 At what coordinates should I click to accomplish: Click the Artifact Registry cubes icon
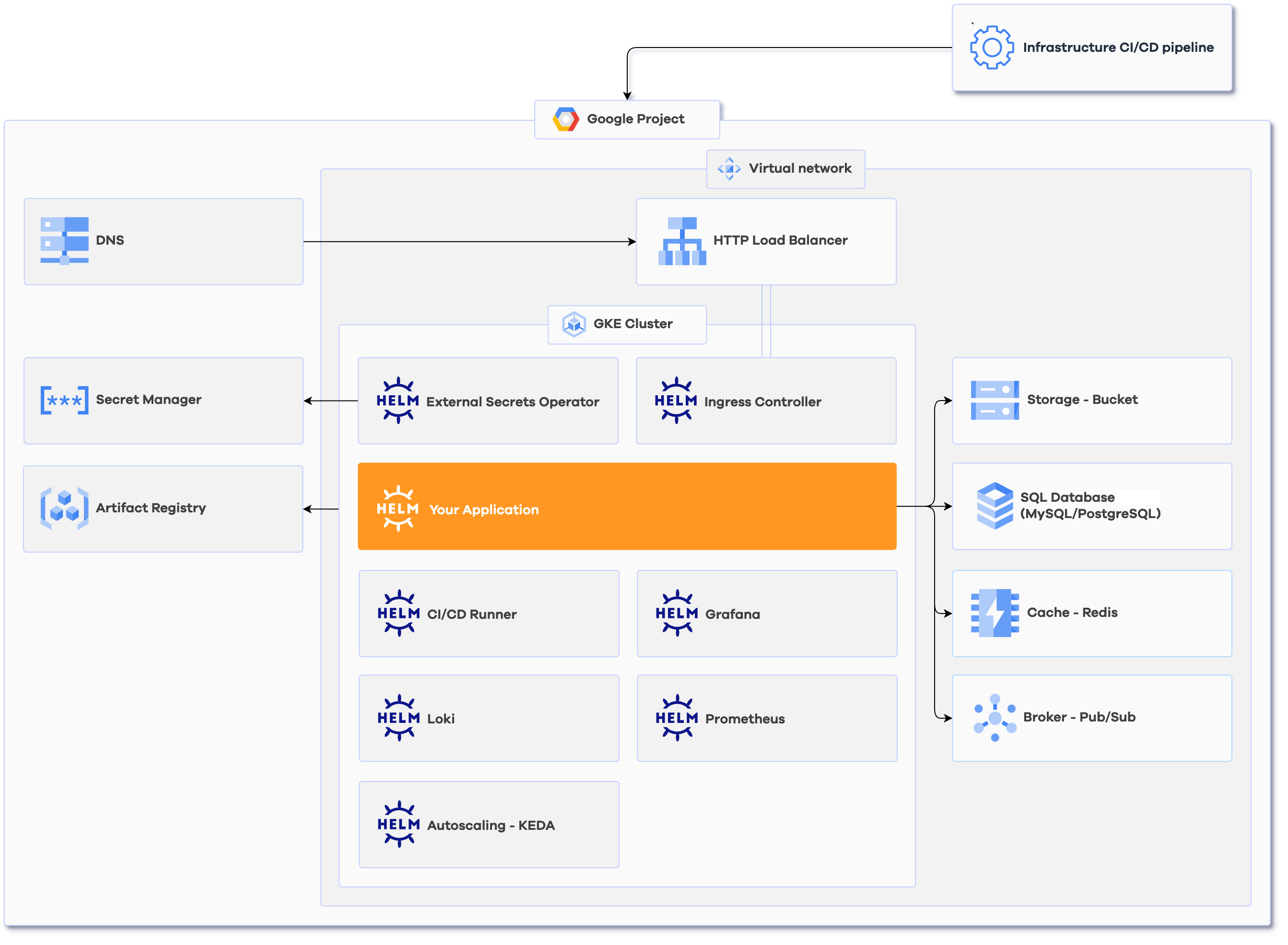[x=65, y=508]
